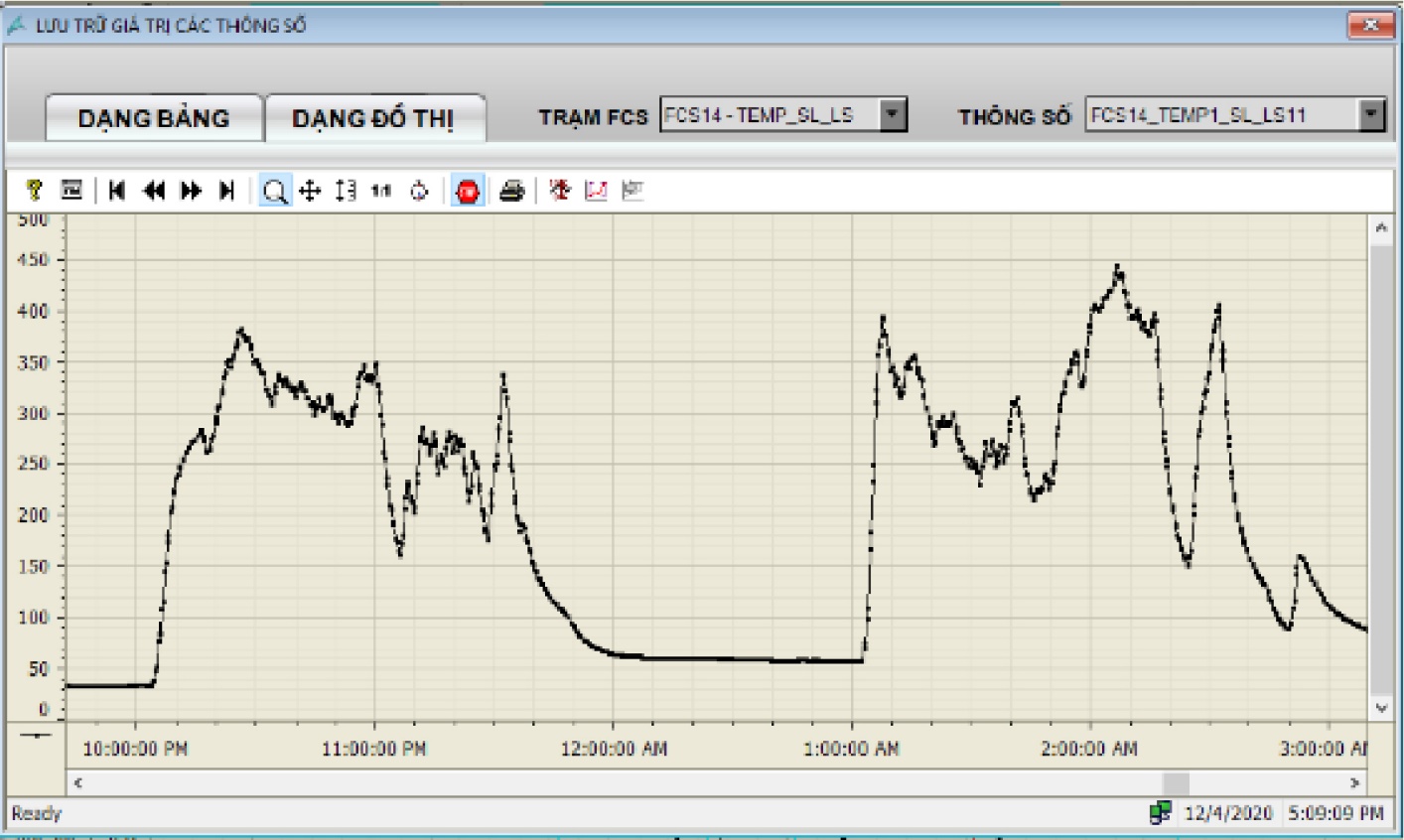This screenshot has height=840, width=1404.
Task: Jump to the last record in the chart
Action: point(226,191)
